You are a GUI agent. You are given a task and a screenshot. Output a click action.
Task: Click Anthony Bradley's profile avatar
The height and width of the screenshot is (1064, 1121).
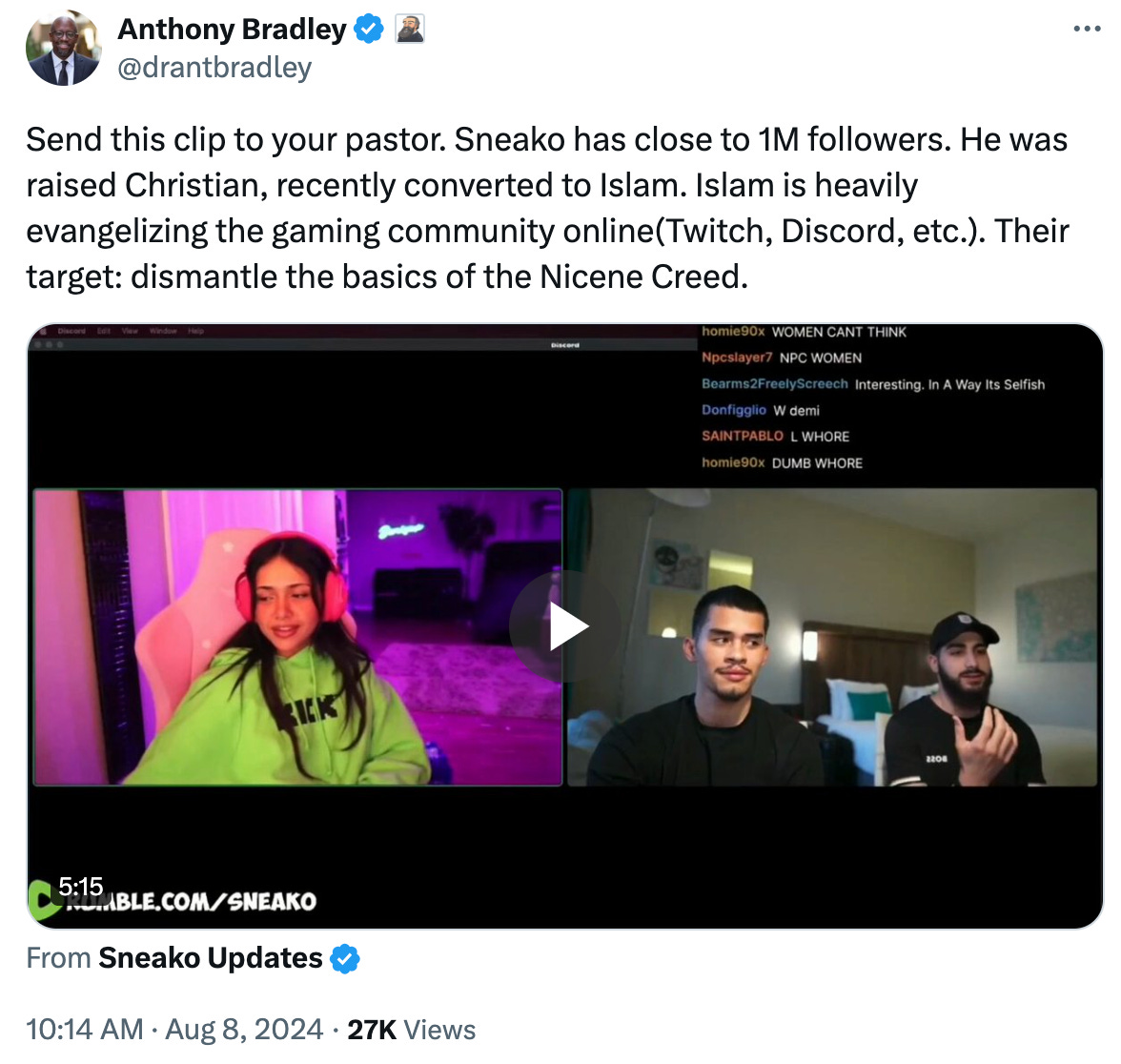(x=64, y=48)
